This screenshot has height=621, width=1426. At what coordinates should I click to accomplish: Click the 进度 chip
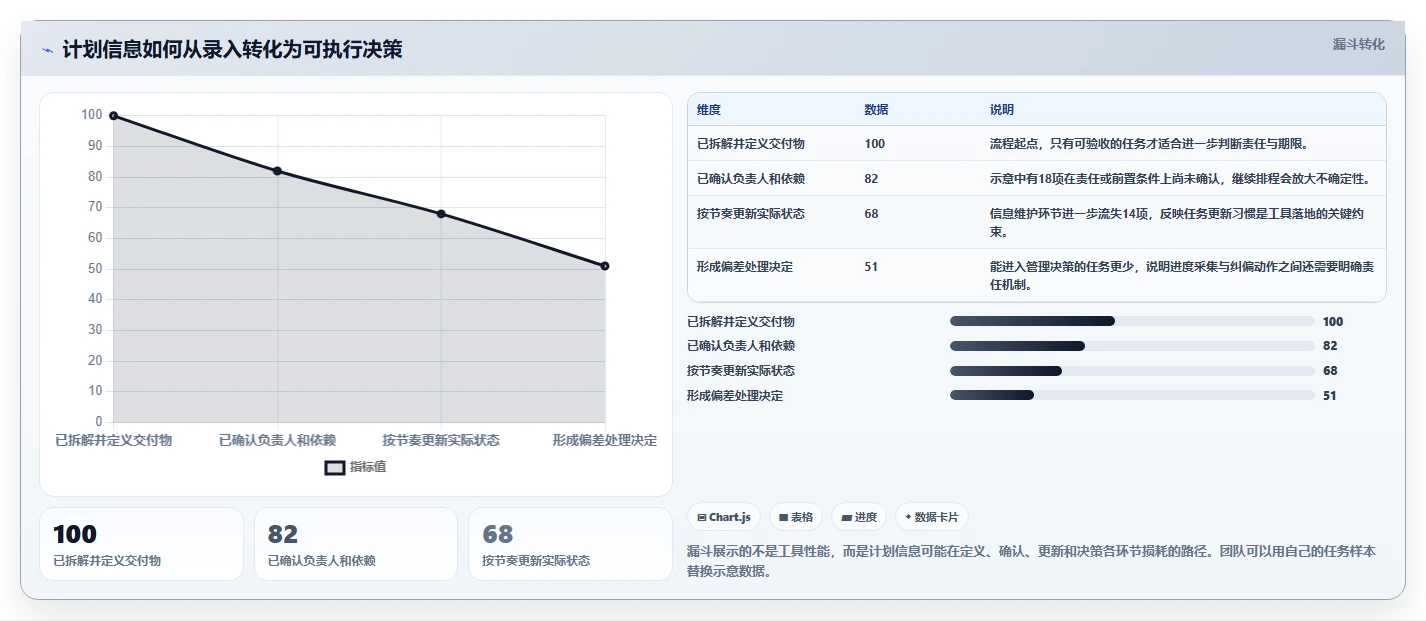[859, 517]
